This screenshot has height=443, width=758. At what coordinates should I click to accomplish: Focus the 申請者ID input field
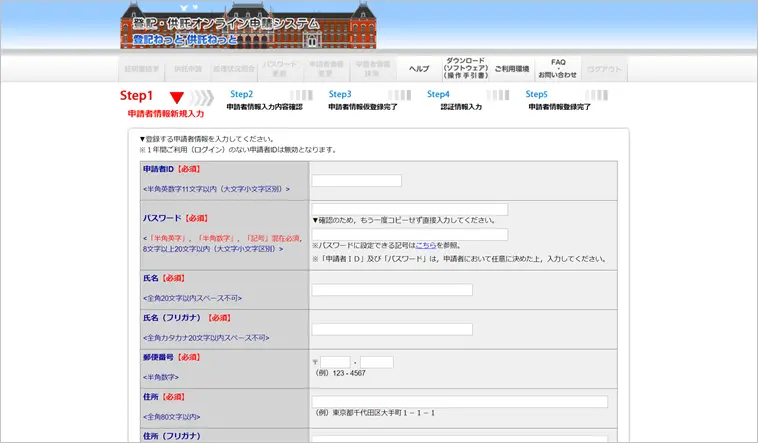tap(356, 181)
